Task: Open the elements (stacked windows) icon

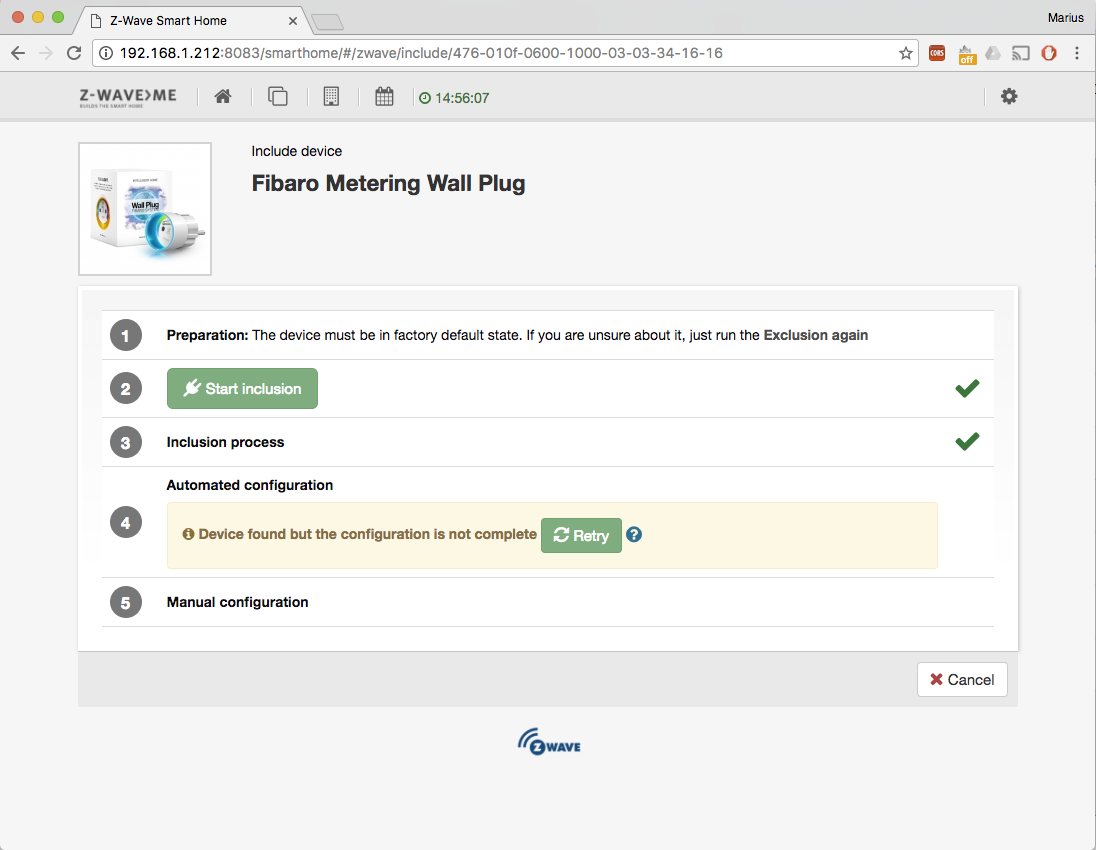Action: (x=277, y=96)
